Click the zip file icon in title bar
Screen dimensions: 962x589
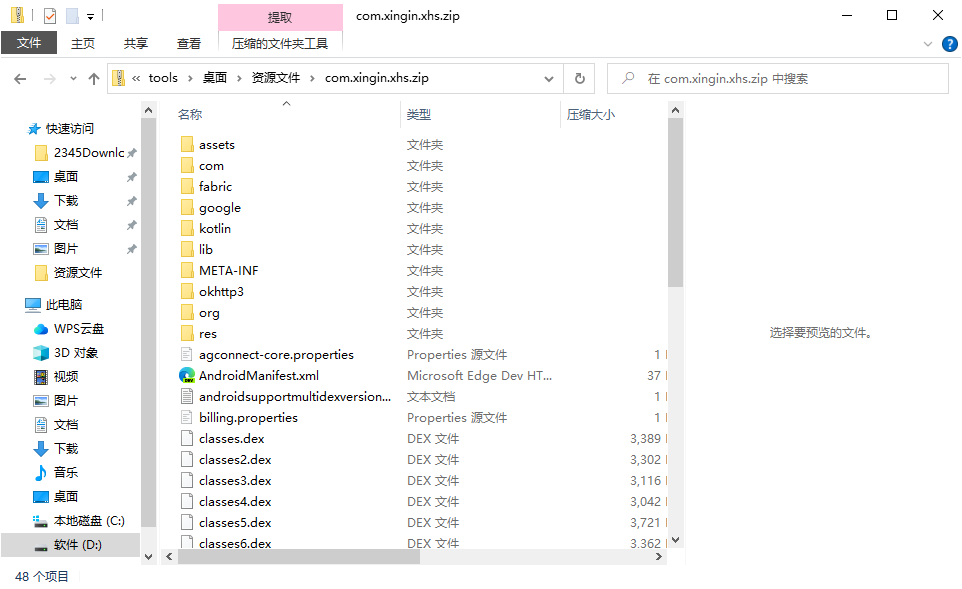tap(17, 14)
